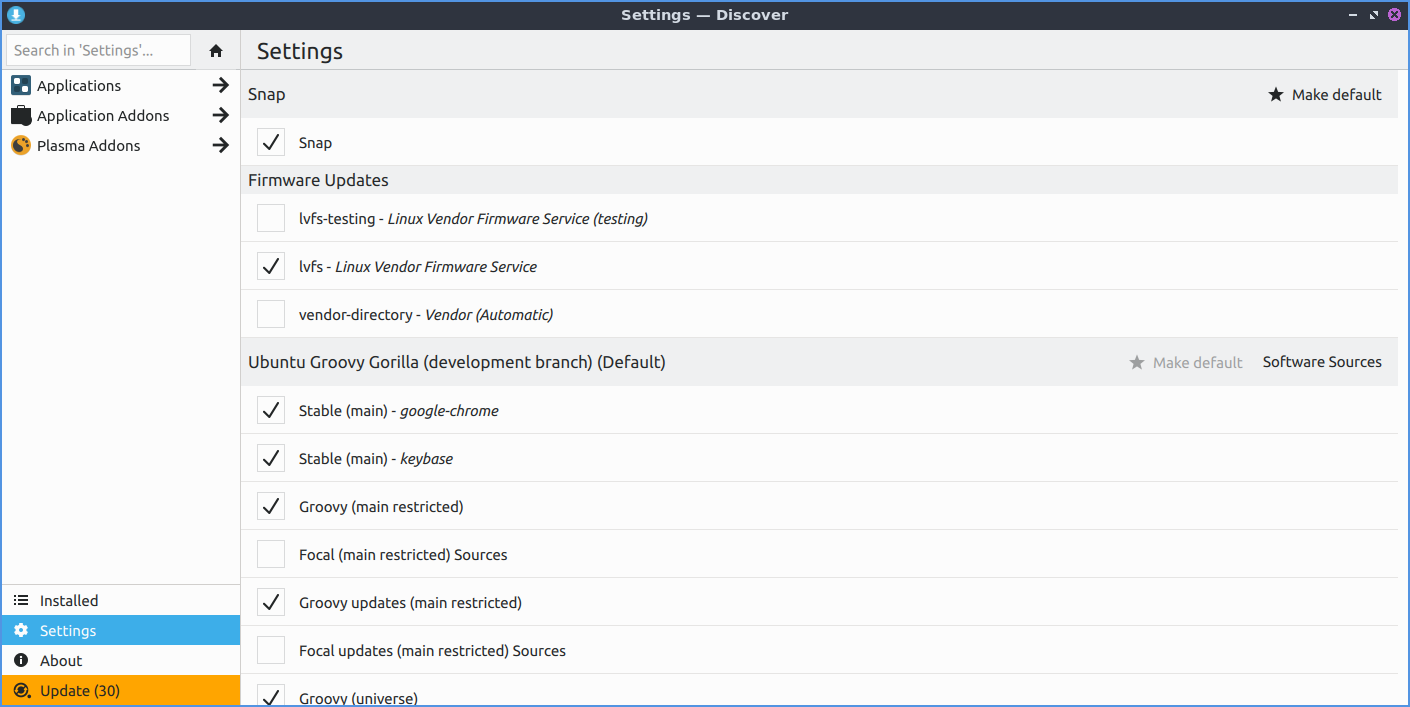The image size is (1410, 707).
Task: Click the Discover app icon in title bar
Action: click(15, 15)
